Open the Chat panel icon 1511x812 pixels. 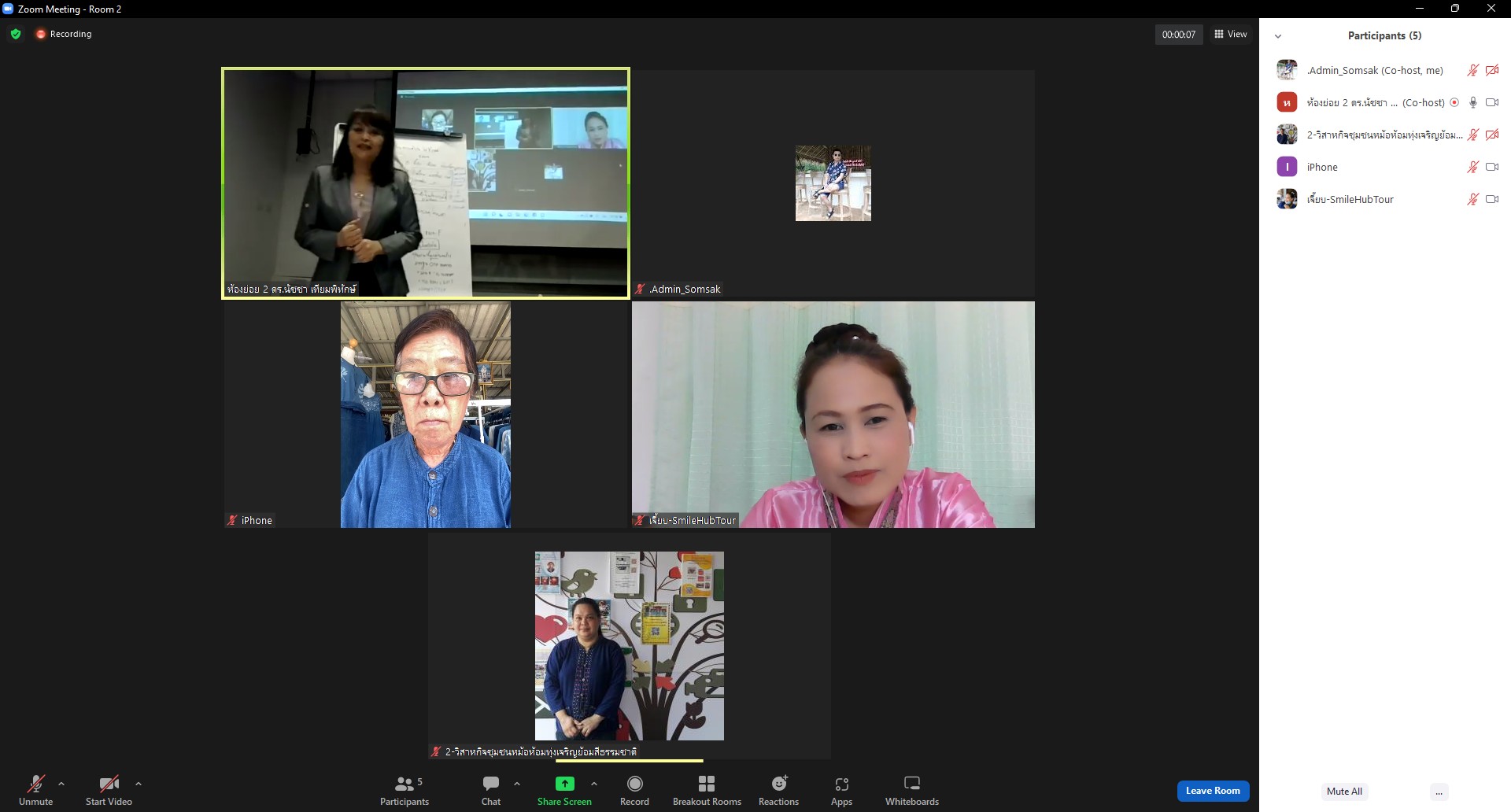click(491, 784)
